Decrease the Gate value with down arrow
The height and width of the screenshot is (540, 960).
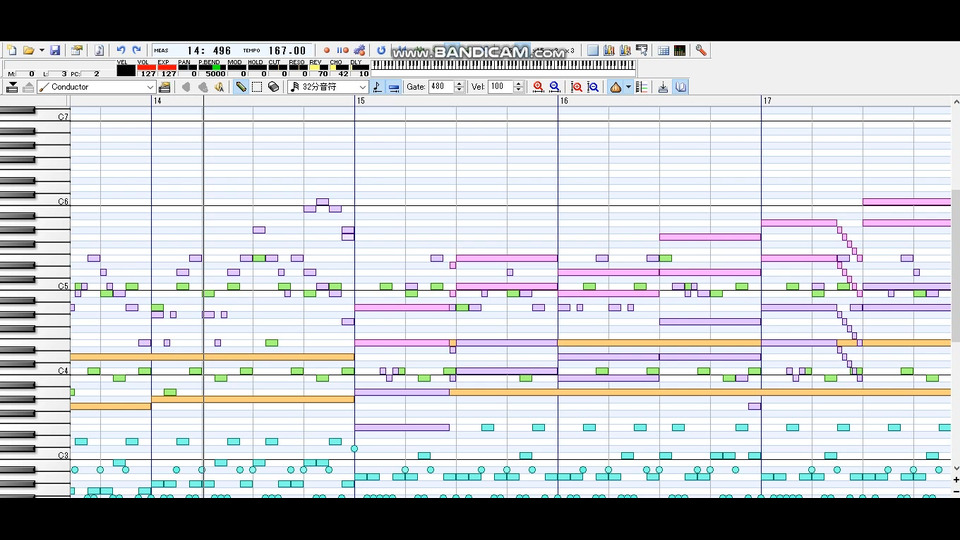point(459,90)
